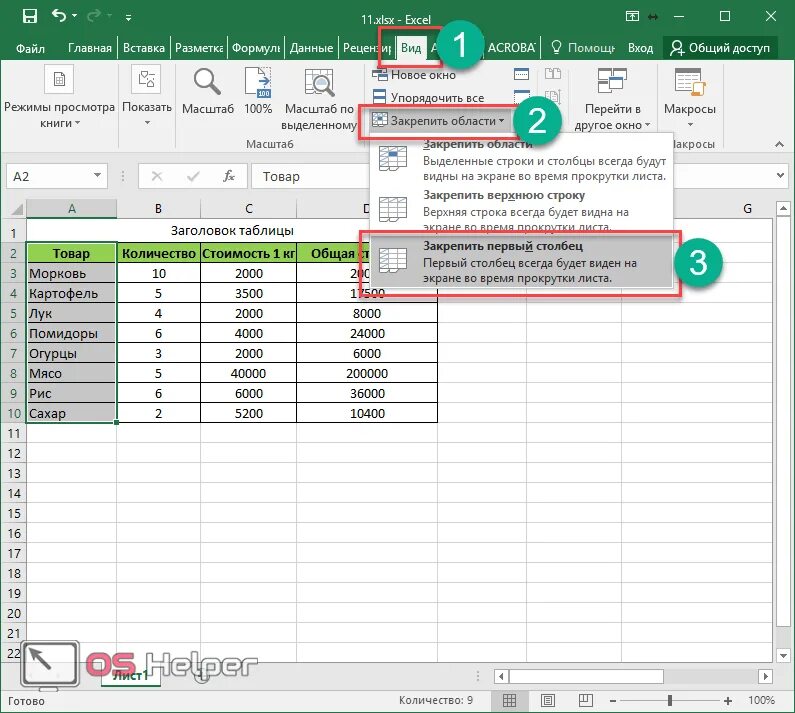Choose Закрепить первый столбец option
Image resolution: width=795 pixels, height=713 pixels.
pos(521,262)
